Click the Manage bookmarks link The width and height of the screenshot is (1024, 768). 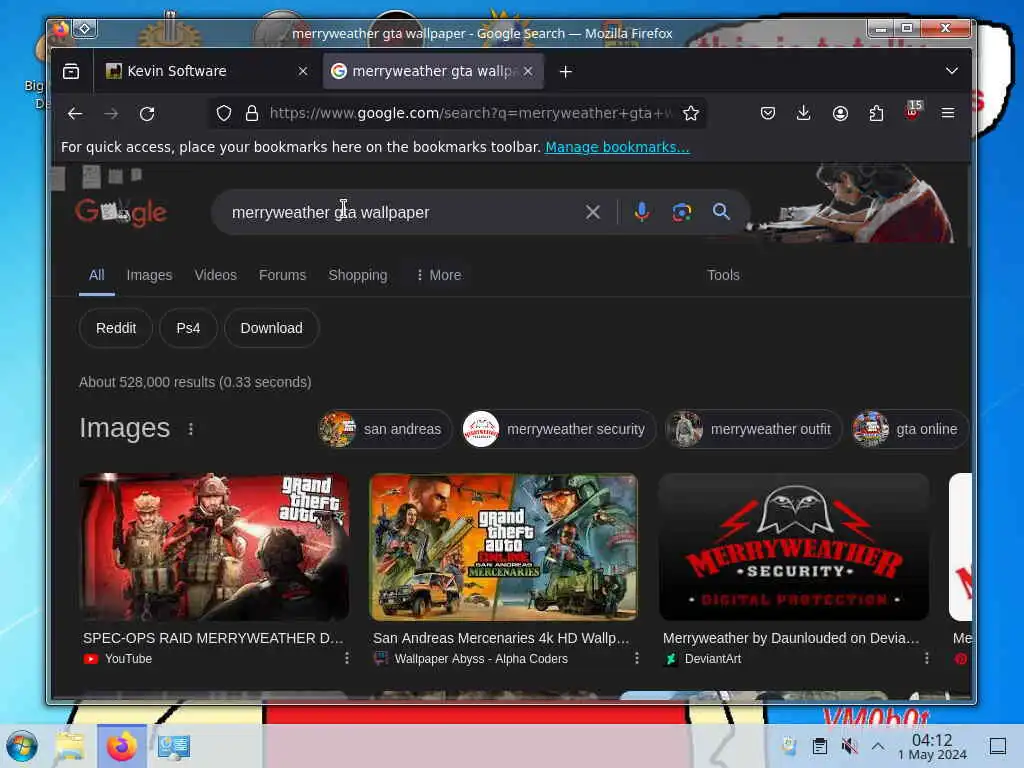coord(617,147)
